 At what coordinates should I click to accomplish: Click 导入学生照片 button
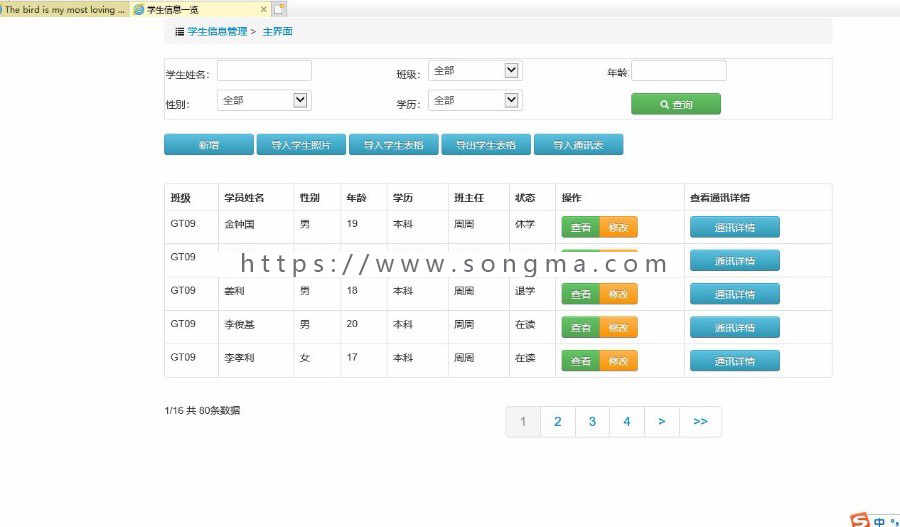[301, 145]
